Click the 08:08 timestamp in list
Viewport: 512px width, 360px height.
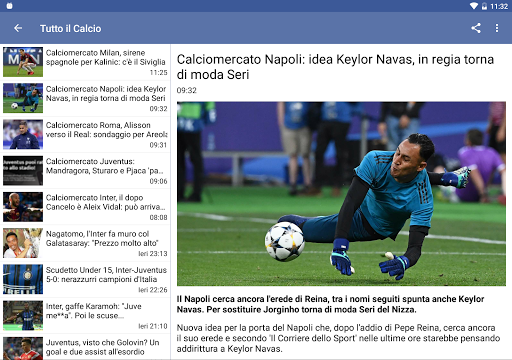coord(158,218)
